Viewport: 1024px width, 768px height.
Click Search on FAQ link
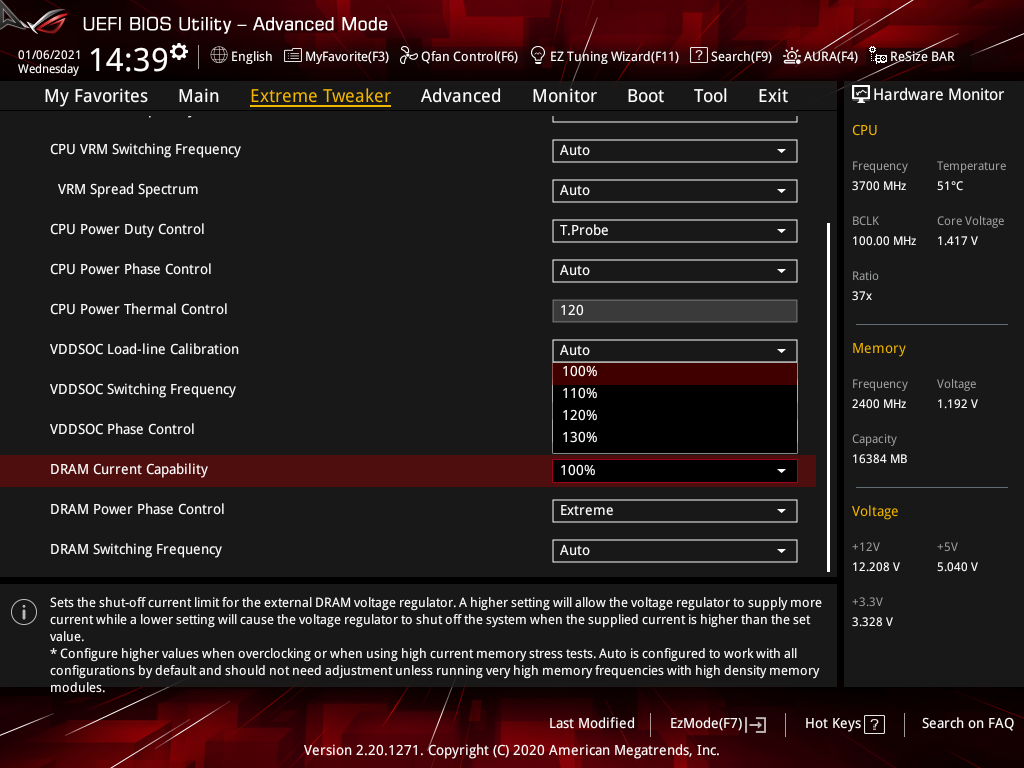[x=967, y=724]
